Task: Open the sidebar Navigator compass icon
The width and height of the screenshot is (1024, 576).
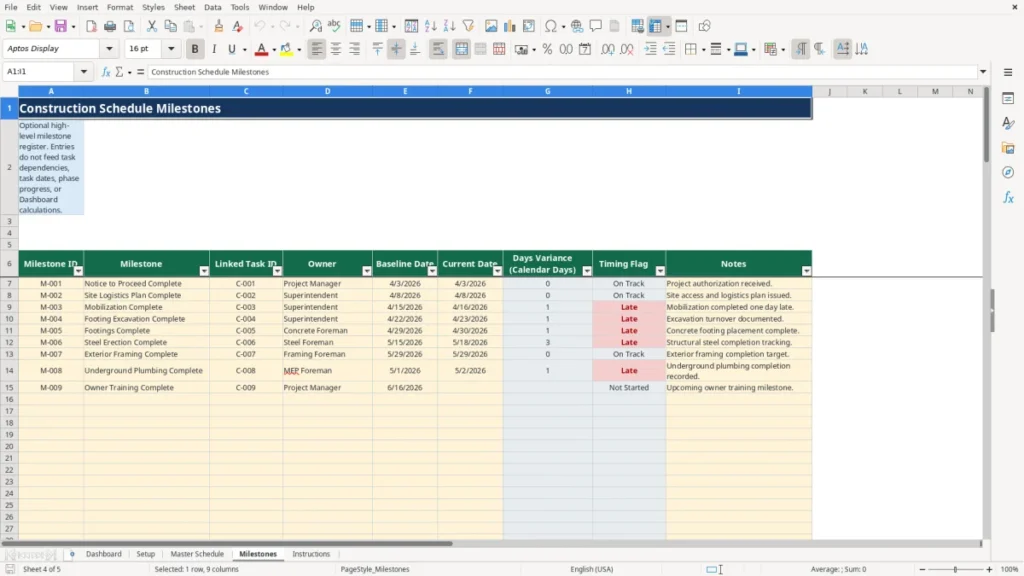Action: [x=1008, y=172]
